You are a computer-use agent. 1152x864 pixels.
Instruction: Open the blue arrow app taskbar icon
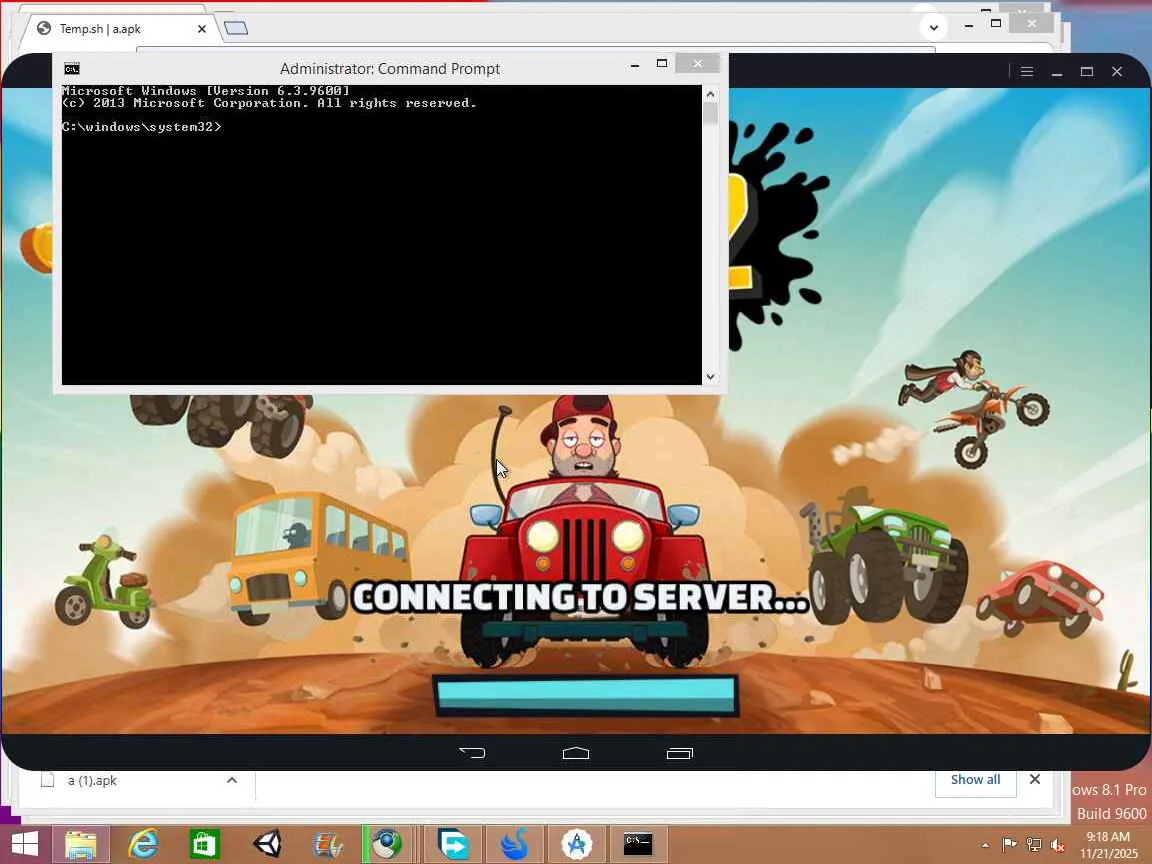(453, 844)
